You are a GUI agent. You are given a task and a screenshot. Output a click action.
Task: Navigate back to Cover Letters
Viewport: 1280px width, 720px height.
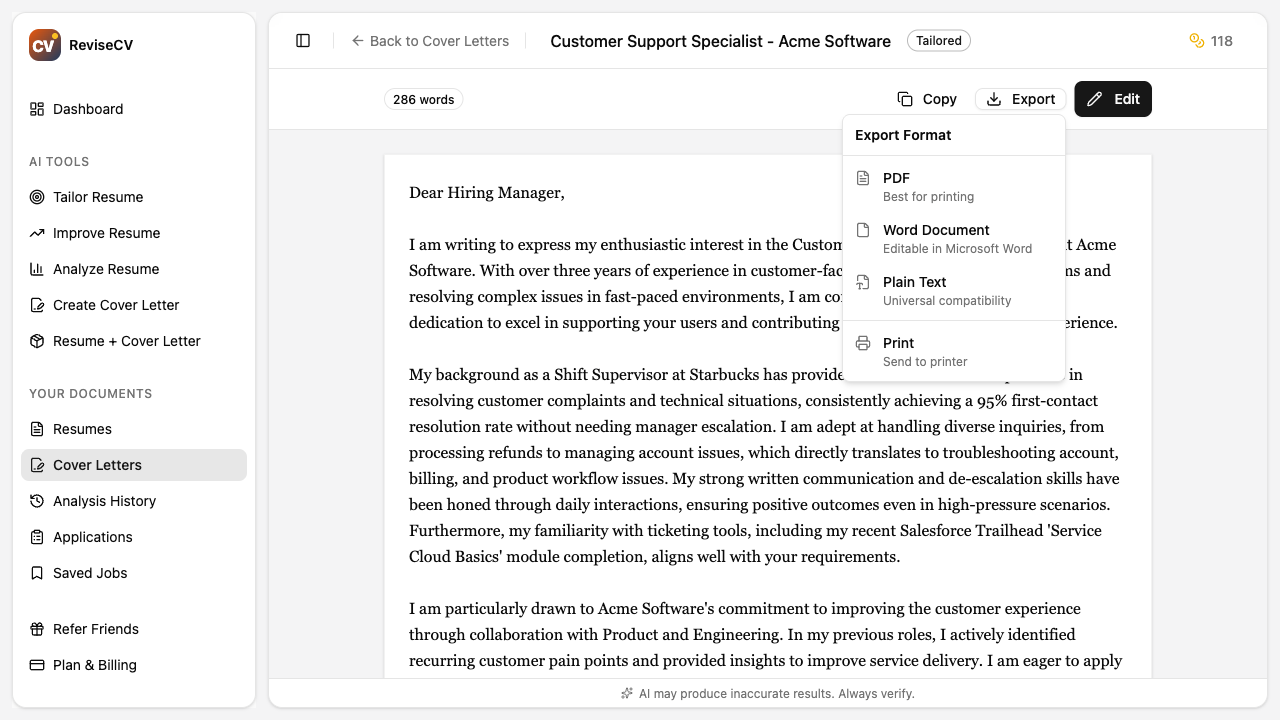(x=430, y=41)
